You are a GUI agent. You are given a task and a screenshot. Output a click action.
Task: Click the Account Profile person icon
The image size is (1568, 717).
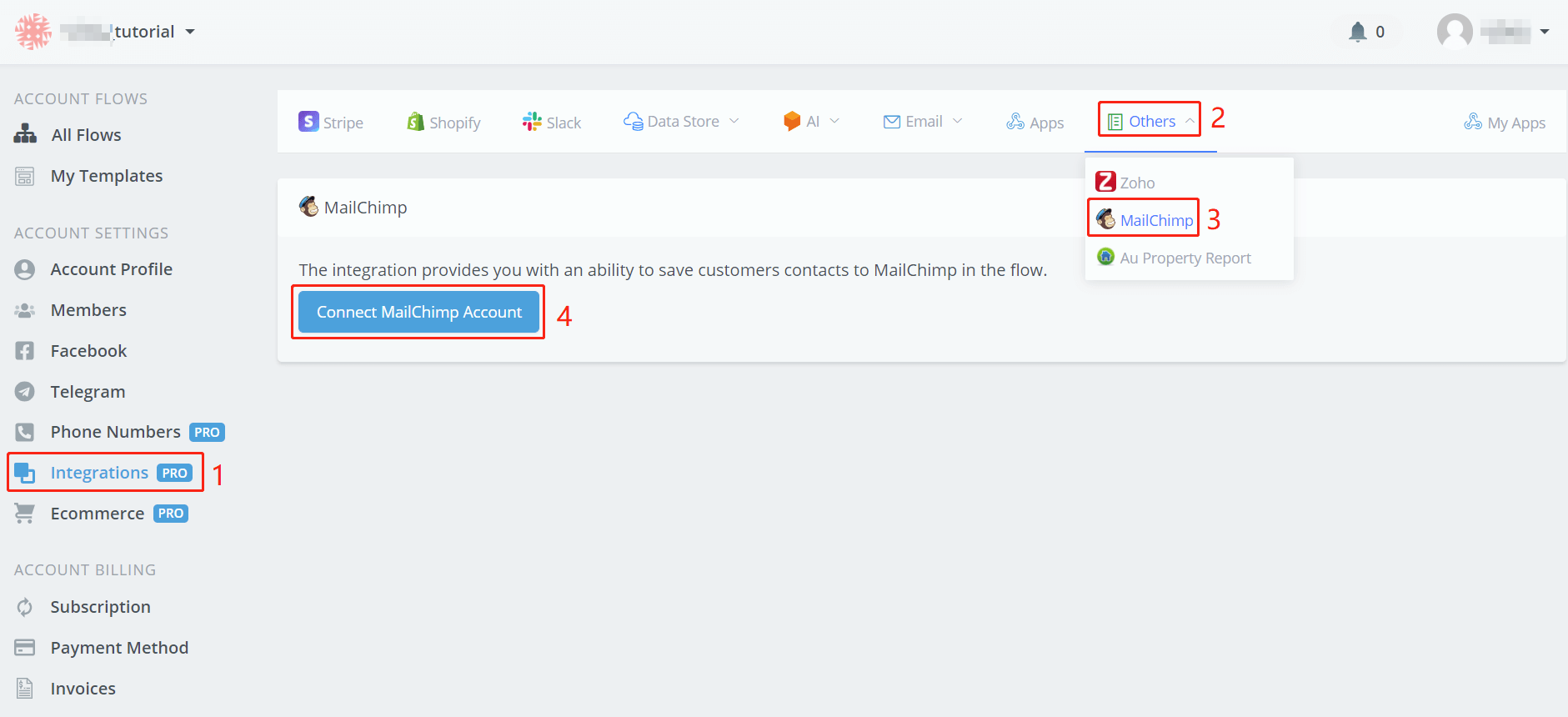[x=25, y=269]
